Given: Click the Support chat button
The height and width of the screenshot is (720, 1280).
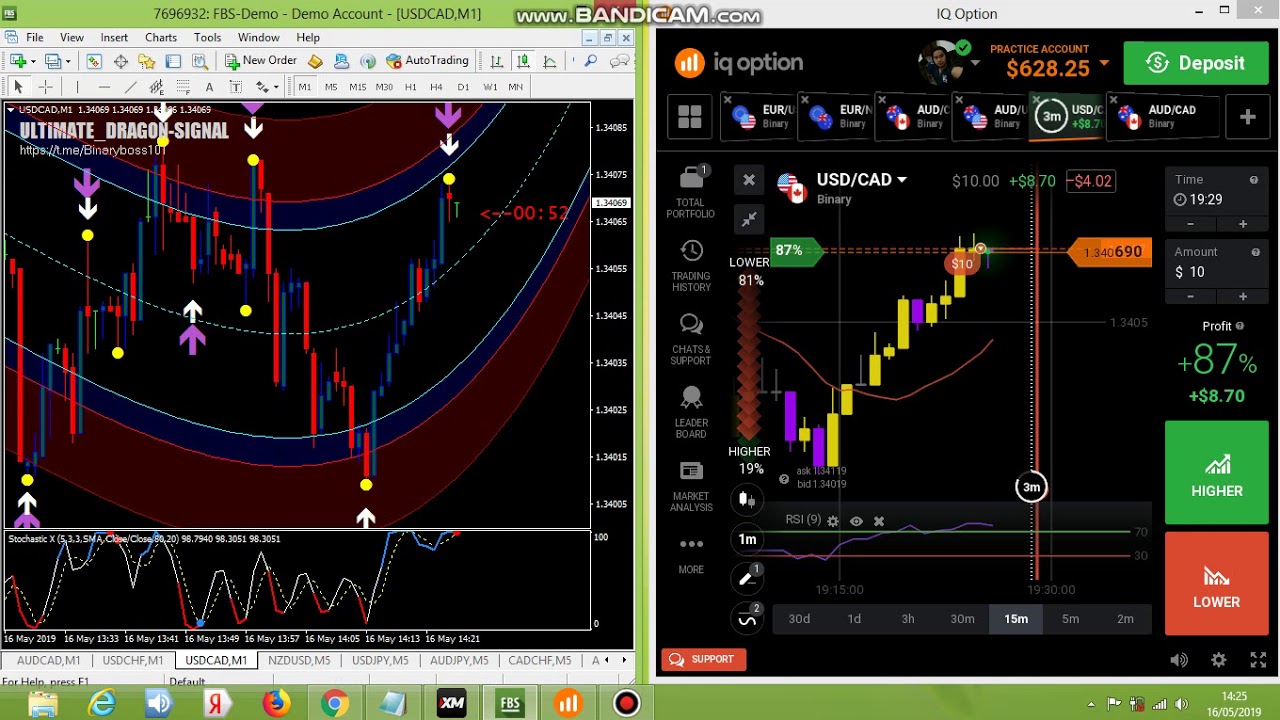Looking at the screenshot, I should pyautogui.click(x=703, y=660).
